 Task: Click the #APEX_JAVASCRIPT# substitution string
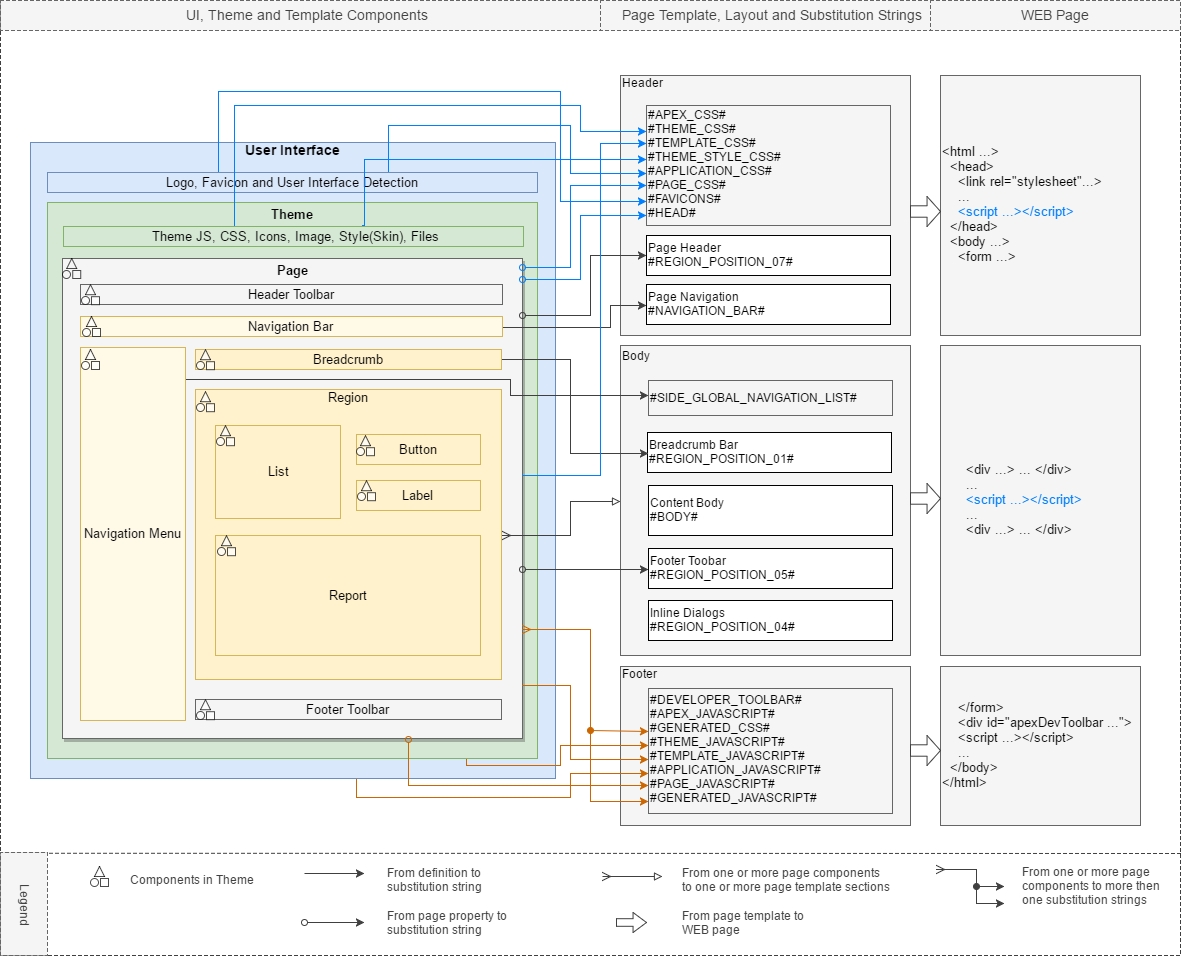(712, 714)
